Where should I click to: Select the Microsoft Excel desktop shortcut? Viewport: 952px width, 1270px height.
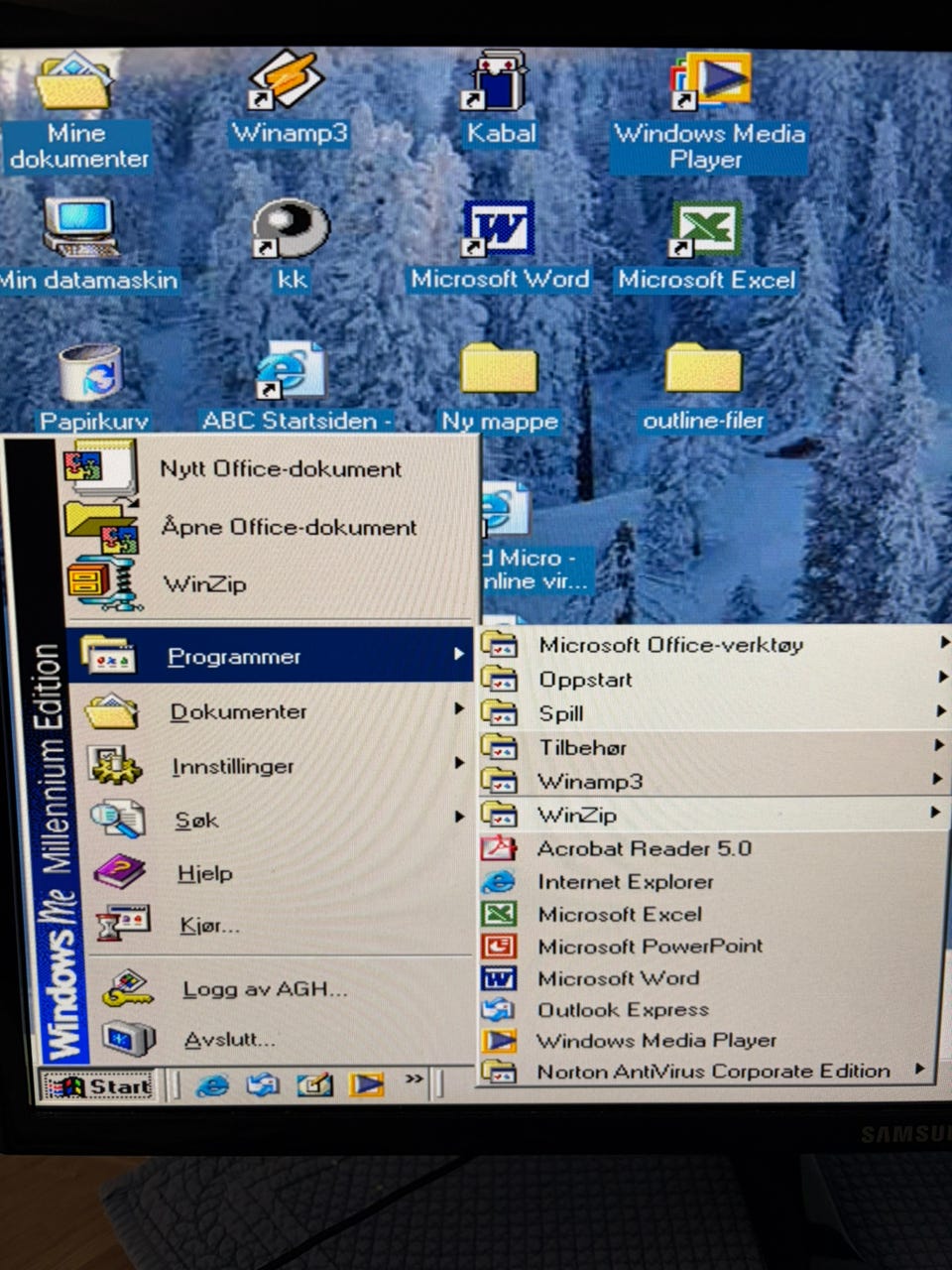tap(706, 245)
